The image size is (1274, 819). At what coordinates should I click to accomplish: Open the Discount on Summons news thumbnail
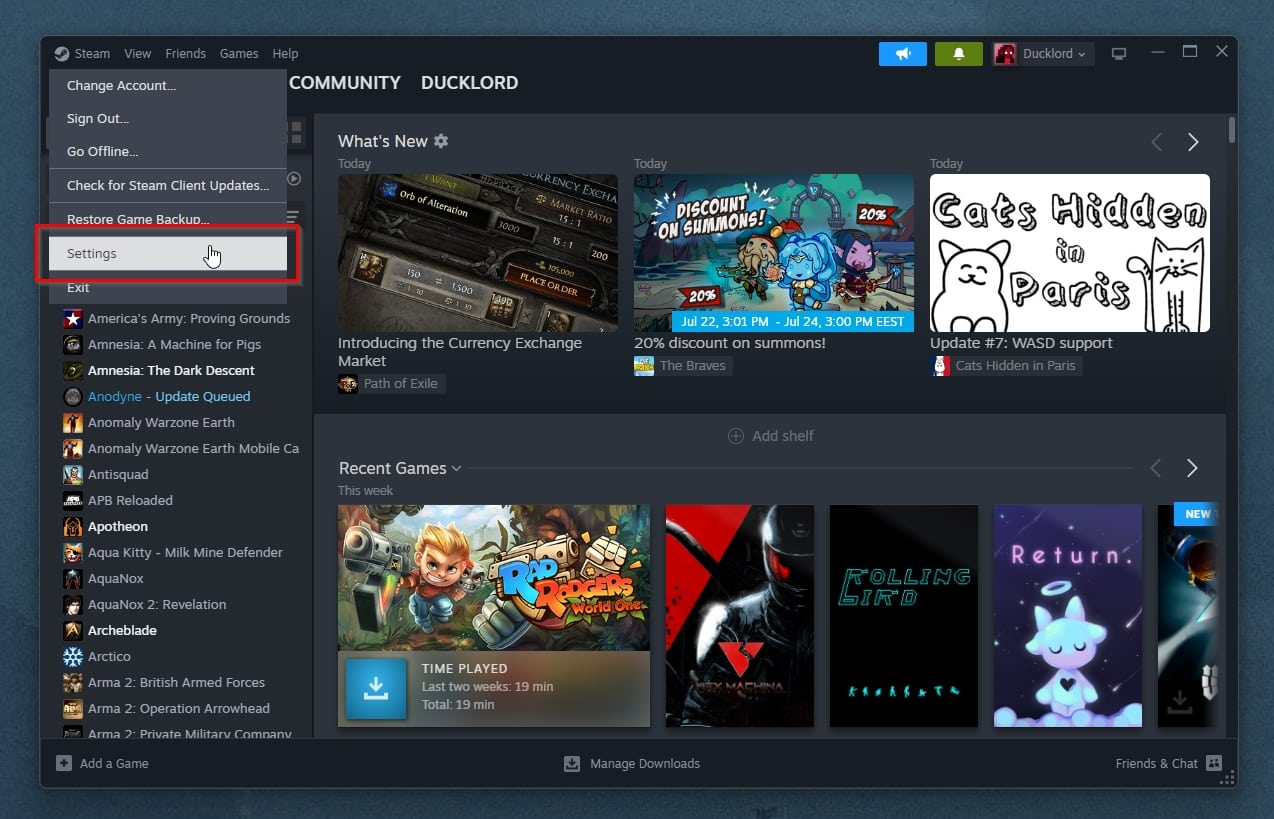(774, 253)
